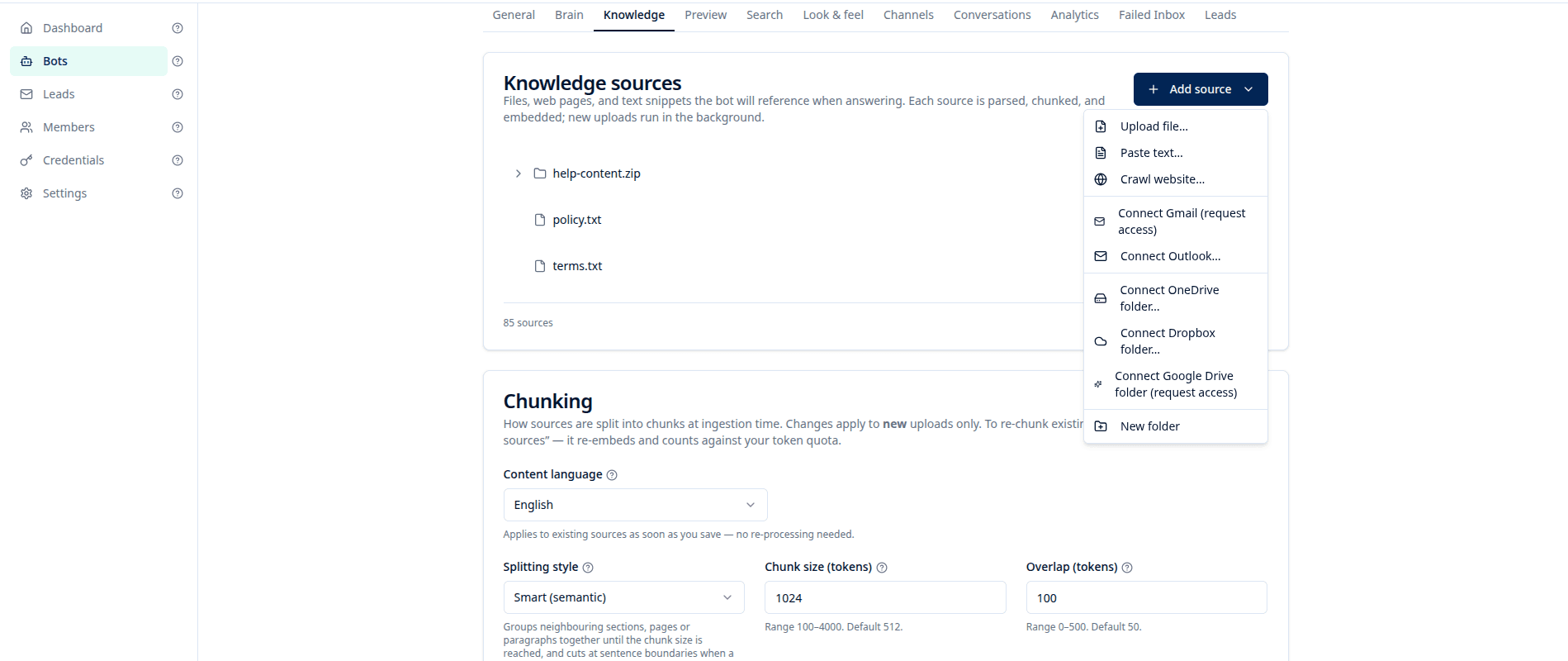Open Members in the sidebar
Image resolution: width=1568 pixels, height=661 pixels.
click(x=88, y=127)
